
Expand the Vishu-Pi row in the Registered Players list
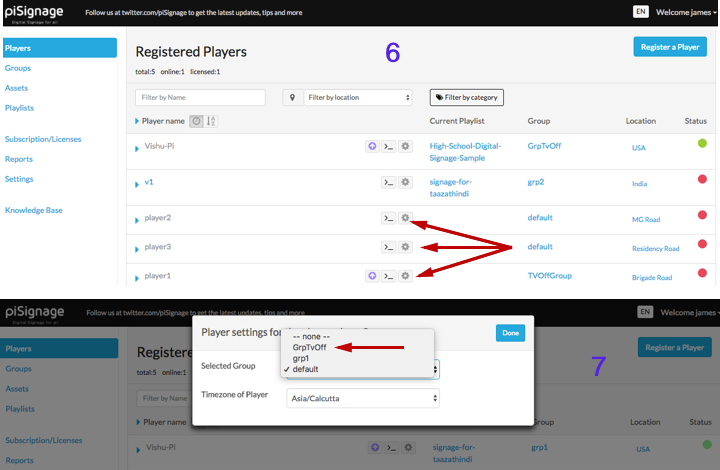(x=137, y=148)
